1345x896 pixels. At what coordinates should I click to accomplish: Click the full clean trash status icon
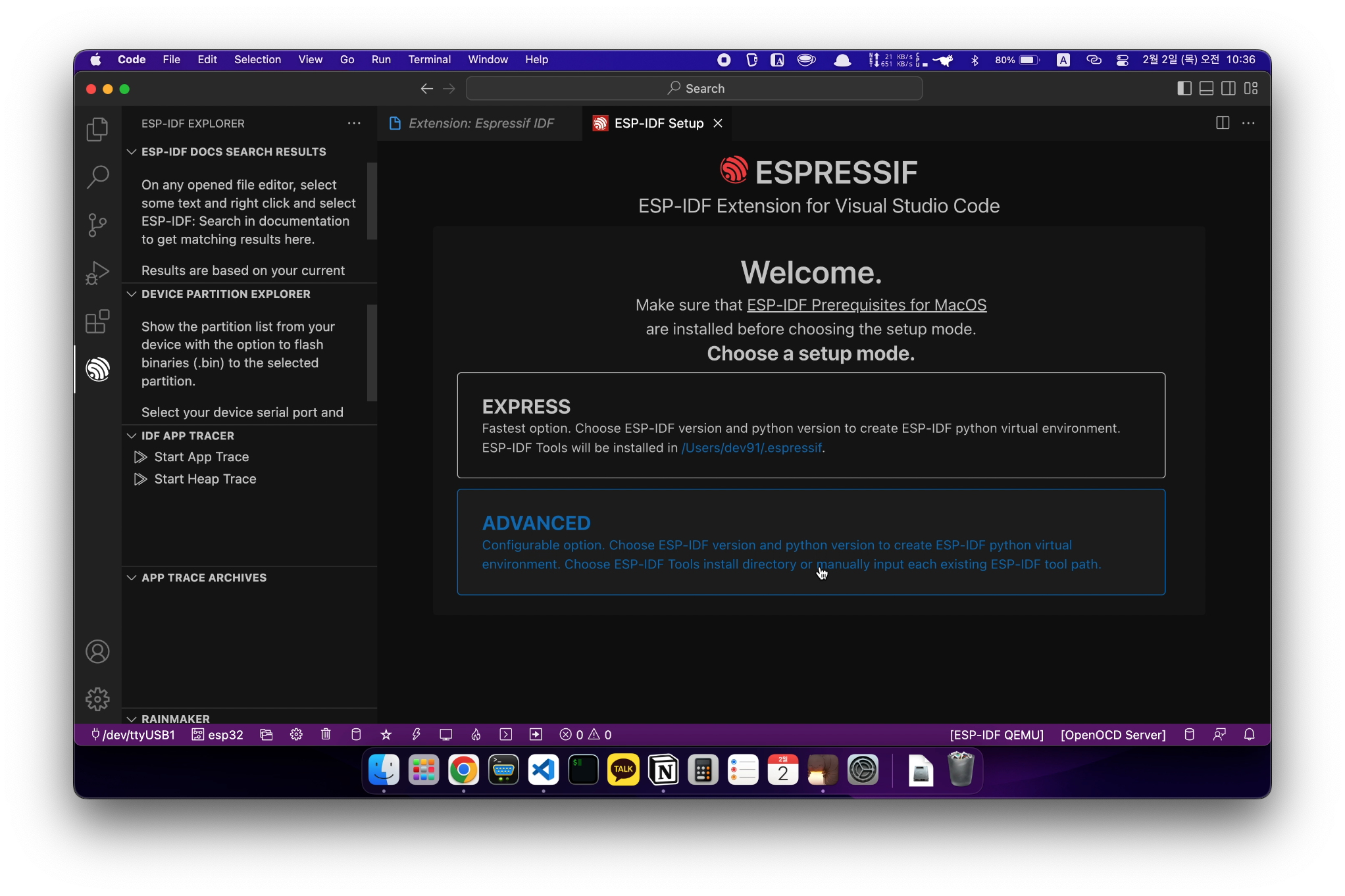(x=326, y=735)
